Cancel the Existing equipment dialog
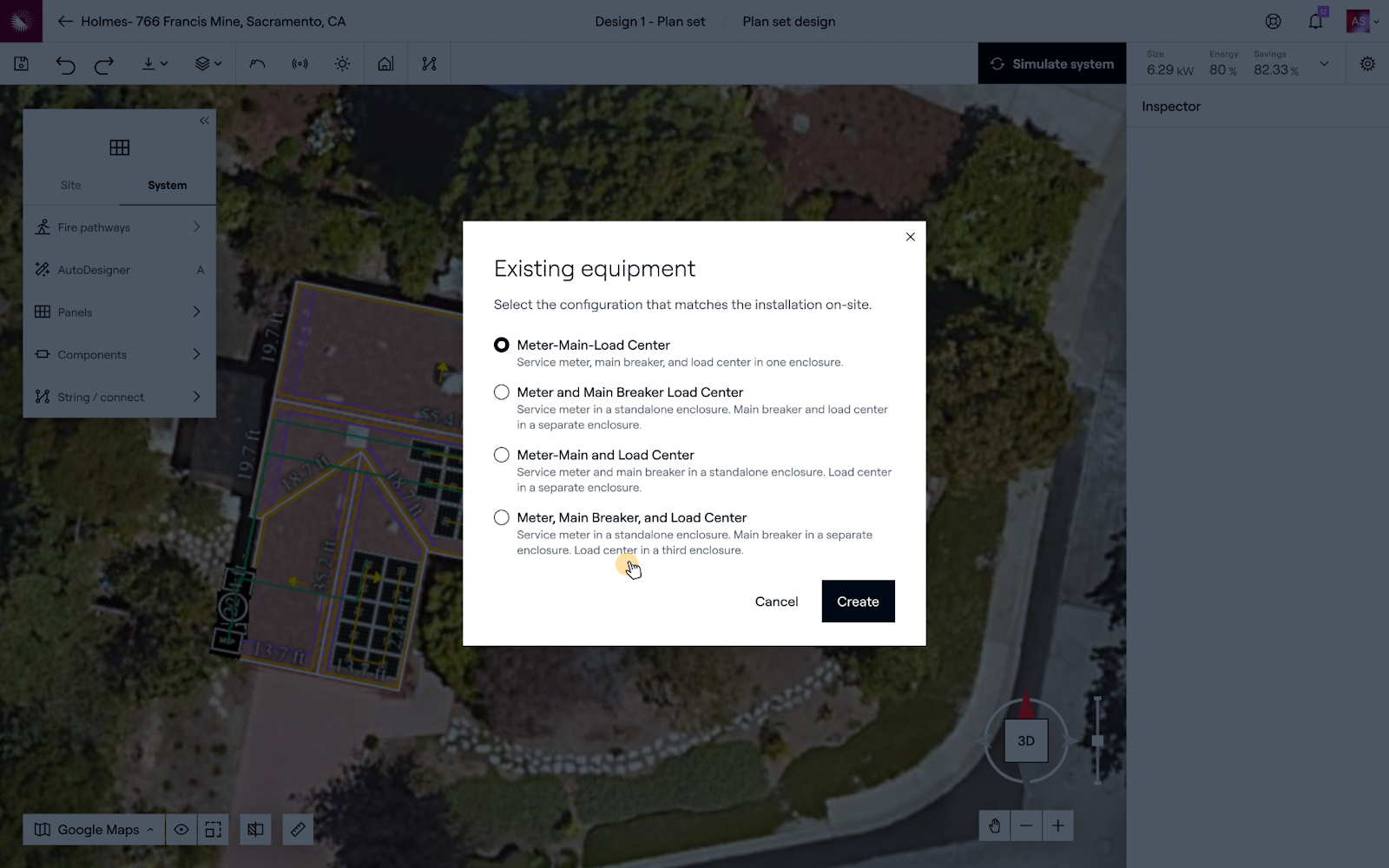 point(776,602)
